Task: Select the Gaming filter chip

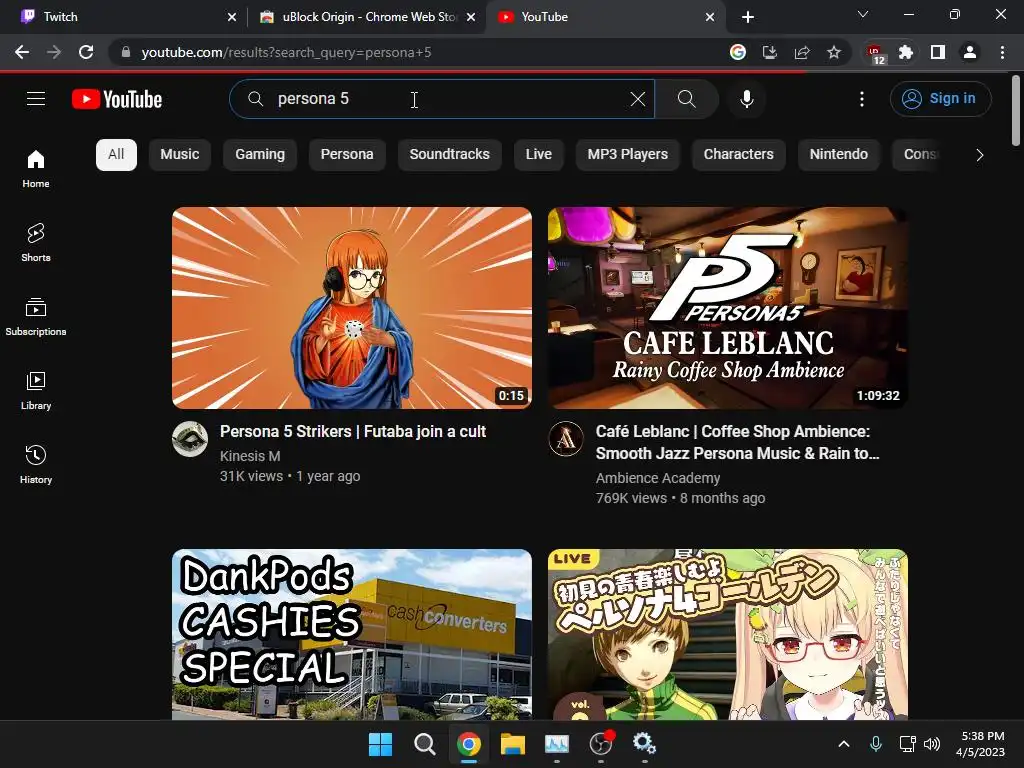Action: pos(260,155)
